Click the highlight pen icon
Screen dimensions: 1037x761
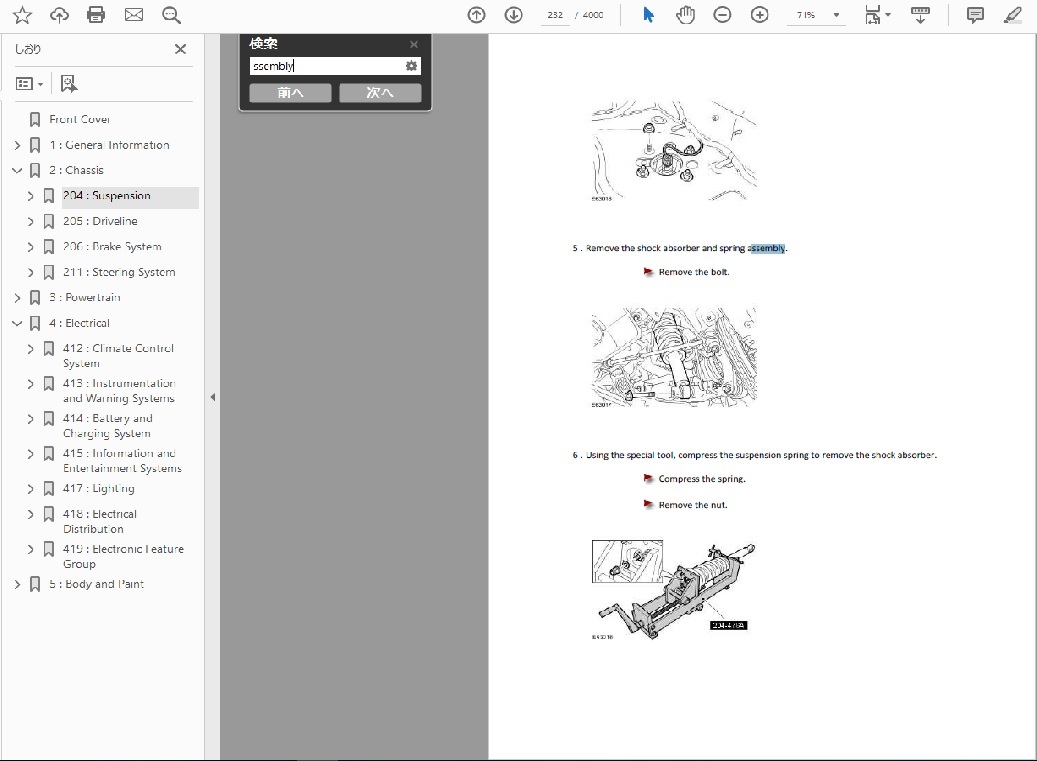point(1013,15)
